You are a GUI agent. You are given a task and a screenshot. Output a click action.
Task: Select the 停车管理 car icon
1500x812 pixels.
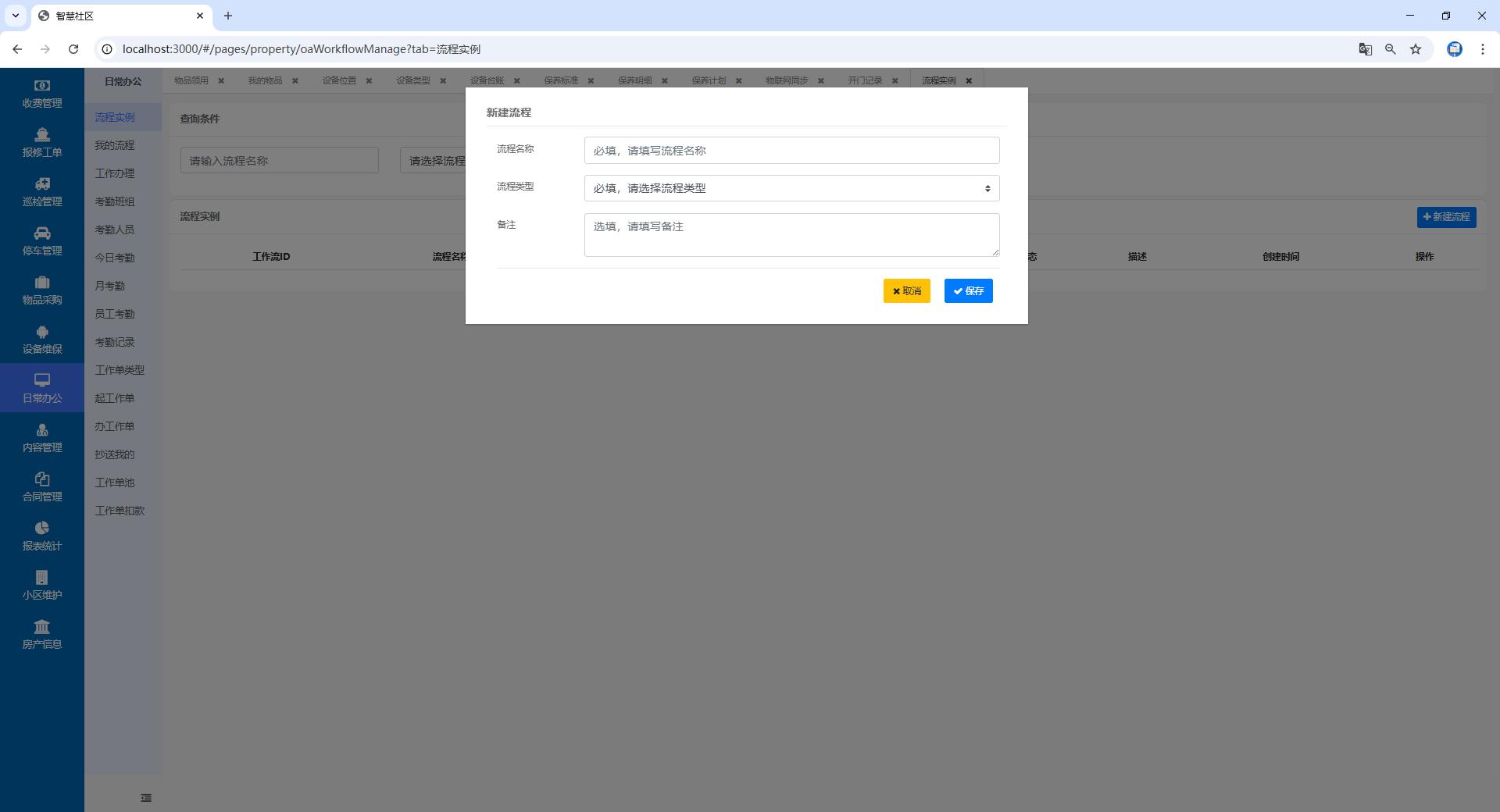point(42,233)
